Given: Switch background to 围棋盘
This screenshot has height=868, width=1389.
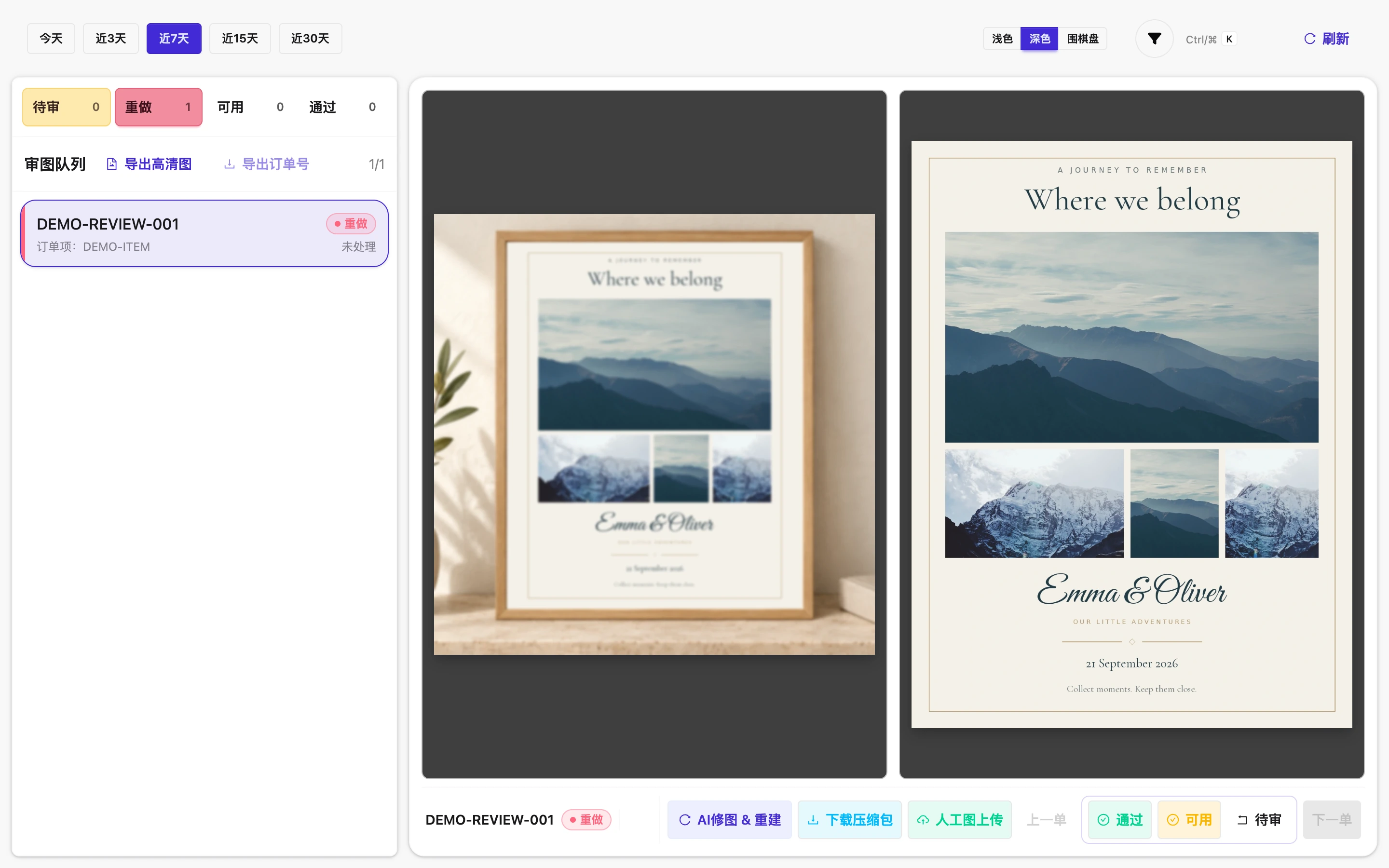Looking at the screenshot, I should click(x=1082, y=39).
